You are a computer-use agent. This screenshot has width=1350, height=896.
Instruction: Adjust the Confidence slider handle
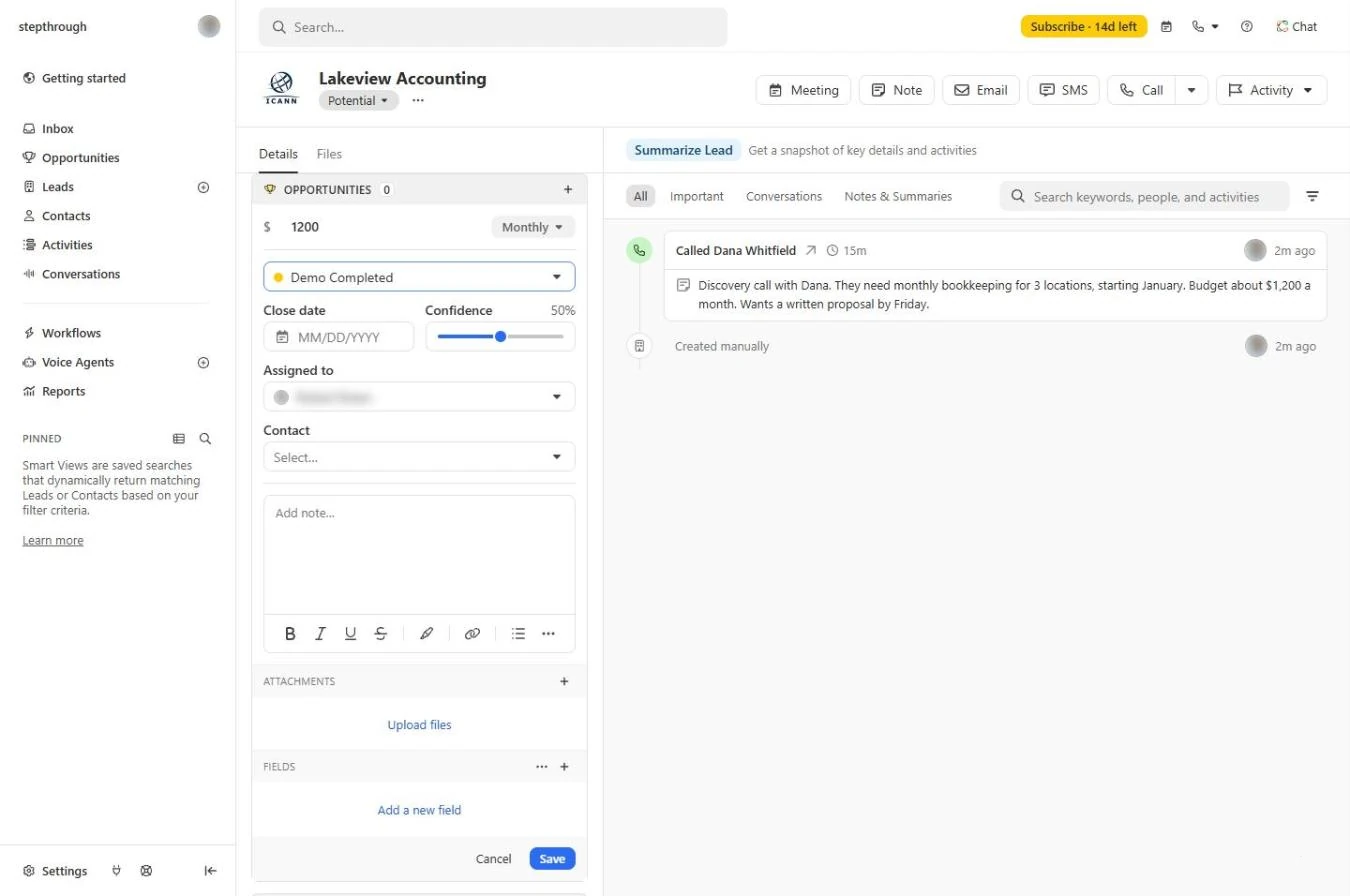(x=500, y=337)
